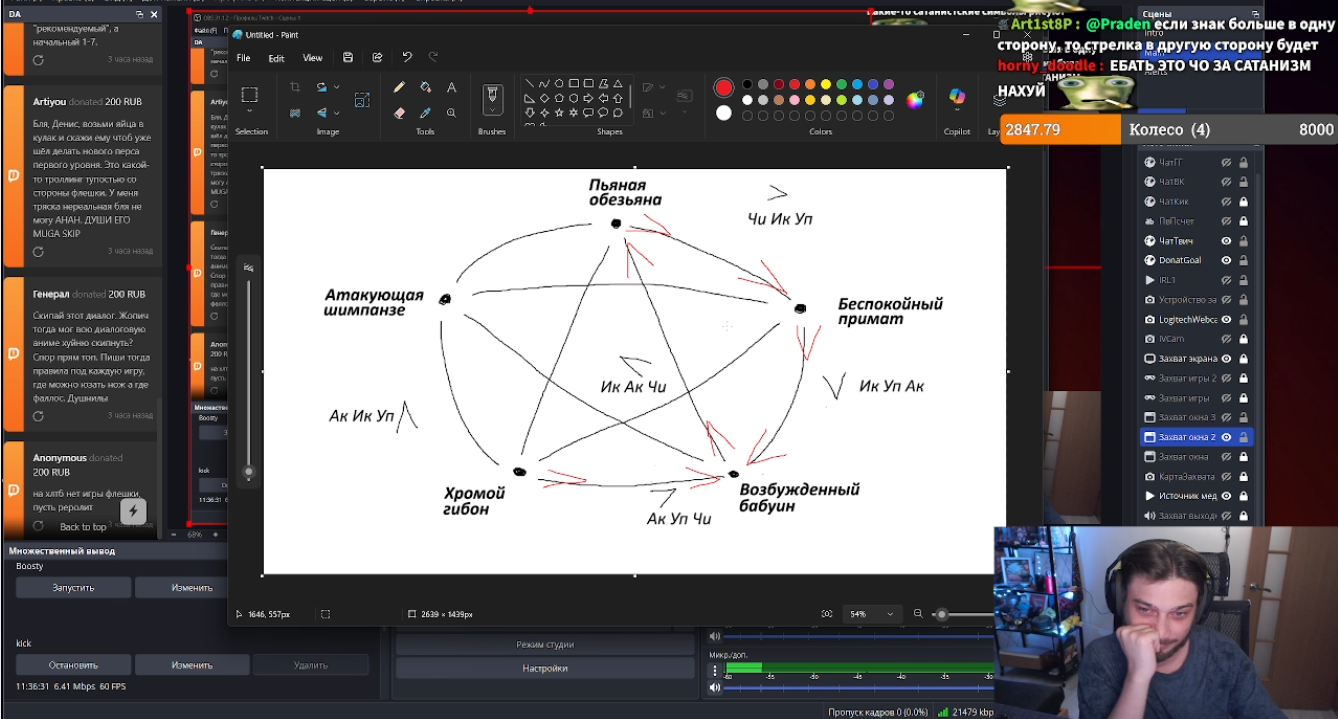The image size is (1338, 719).
Task: Click the speaker icon of Микр./доп. mixer
Action: click(x=715, y=687)
